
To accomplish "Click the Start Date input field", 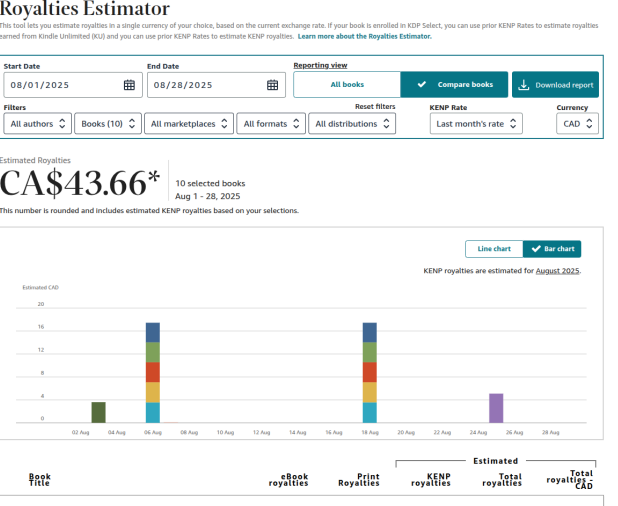I will tap(62, 85).
